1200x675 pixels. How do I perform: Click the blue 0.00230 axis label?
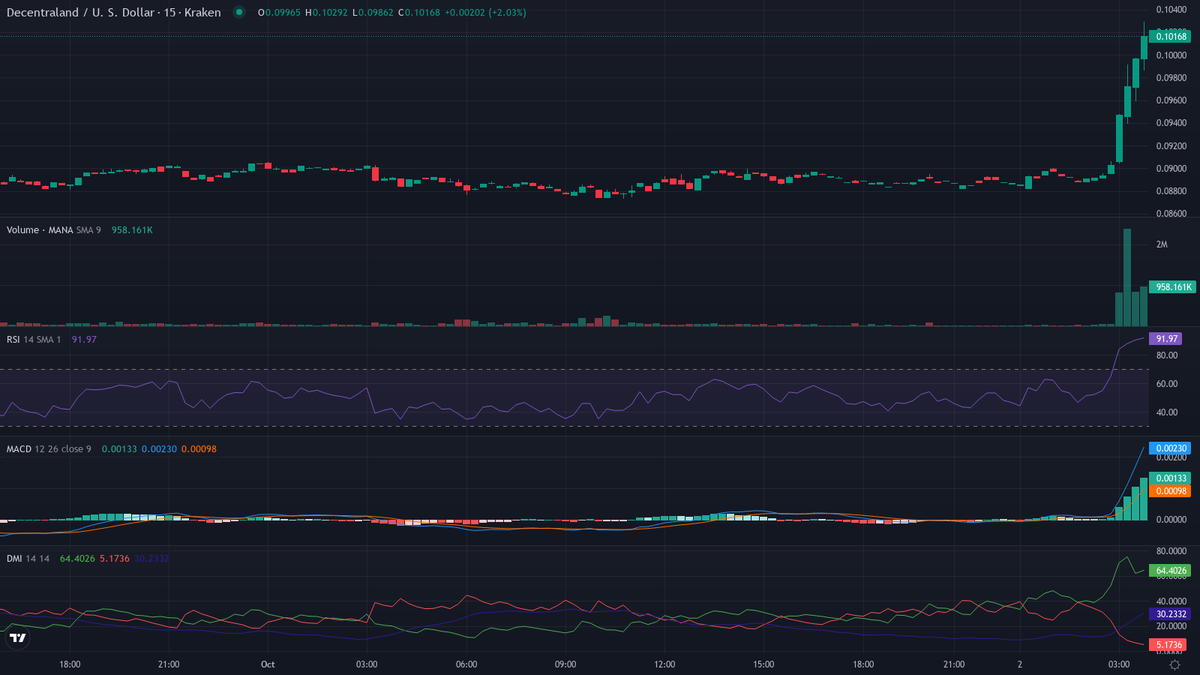[1170, 449]
